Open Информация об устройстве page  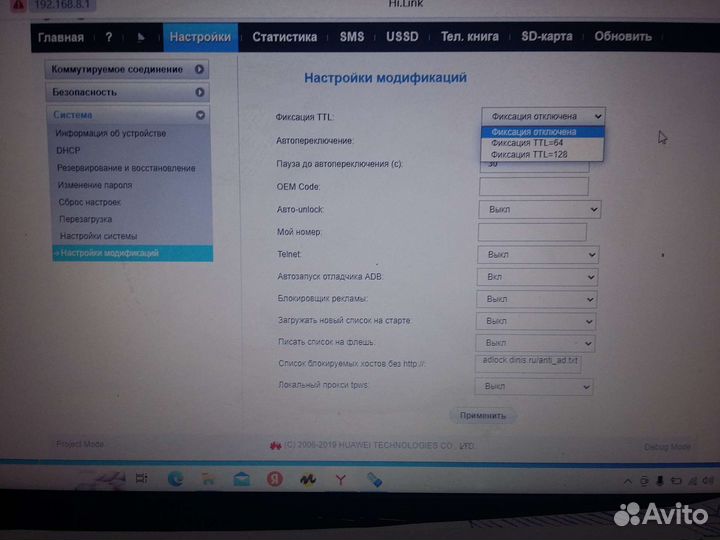[111, 133]
